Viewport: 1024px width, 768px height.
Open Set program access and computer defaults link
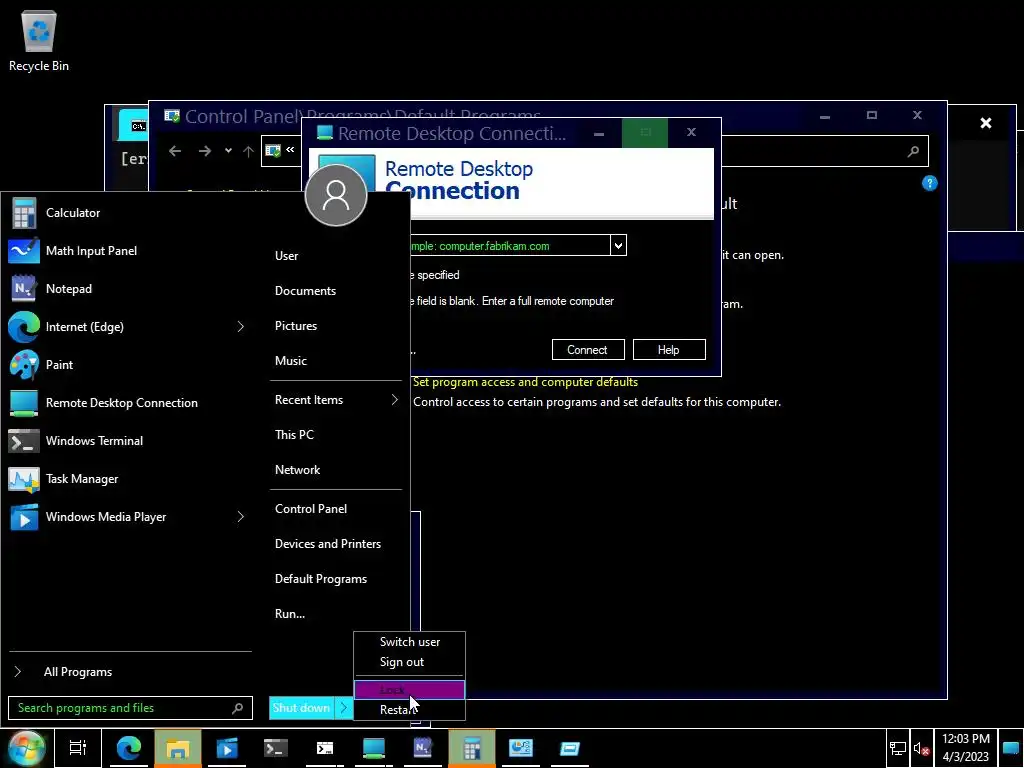[x=525, y=382]
